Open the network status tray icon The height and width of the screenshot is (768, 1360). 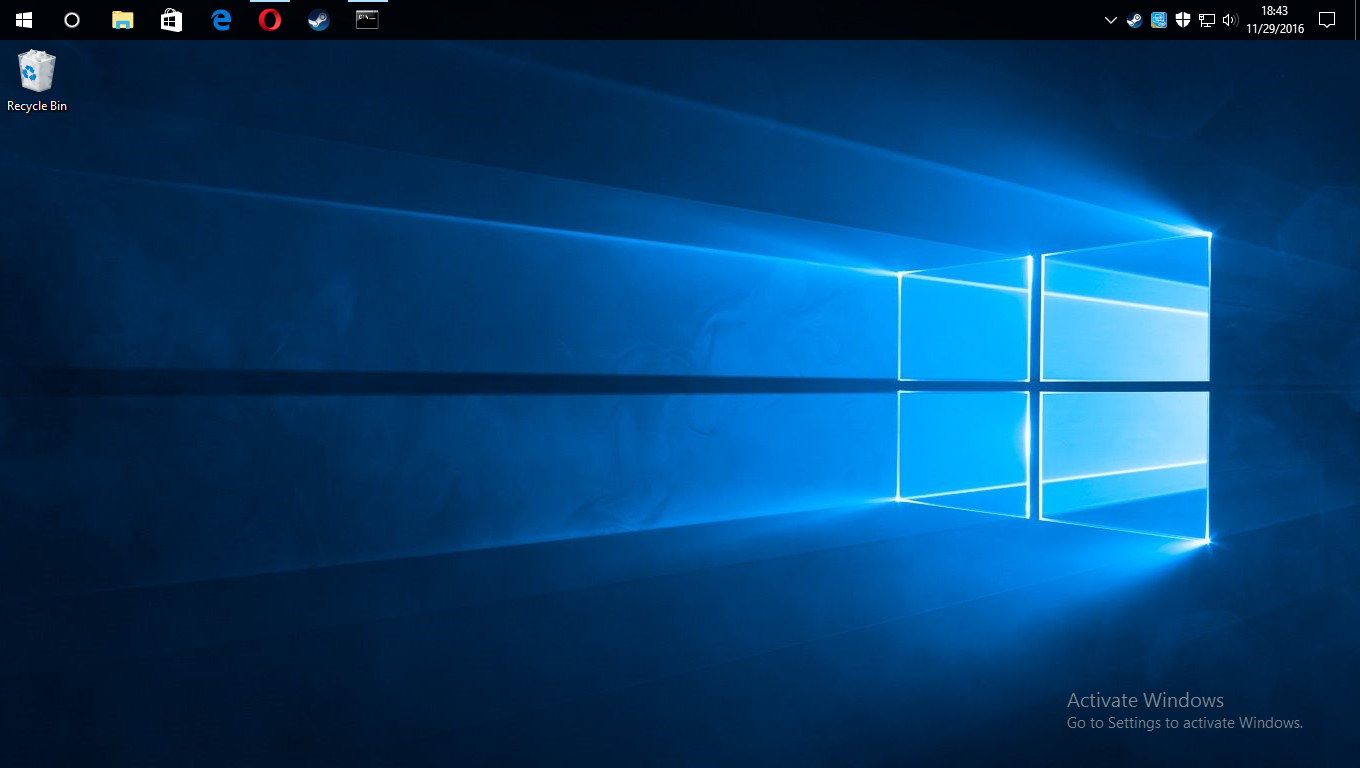click(1207, 20)
